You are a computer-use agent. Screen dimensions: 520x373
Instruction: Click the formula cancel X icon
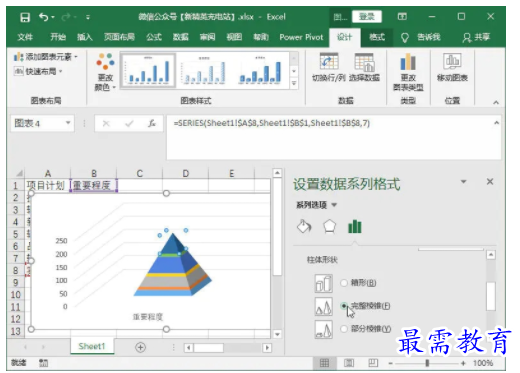coord(106,124)
